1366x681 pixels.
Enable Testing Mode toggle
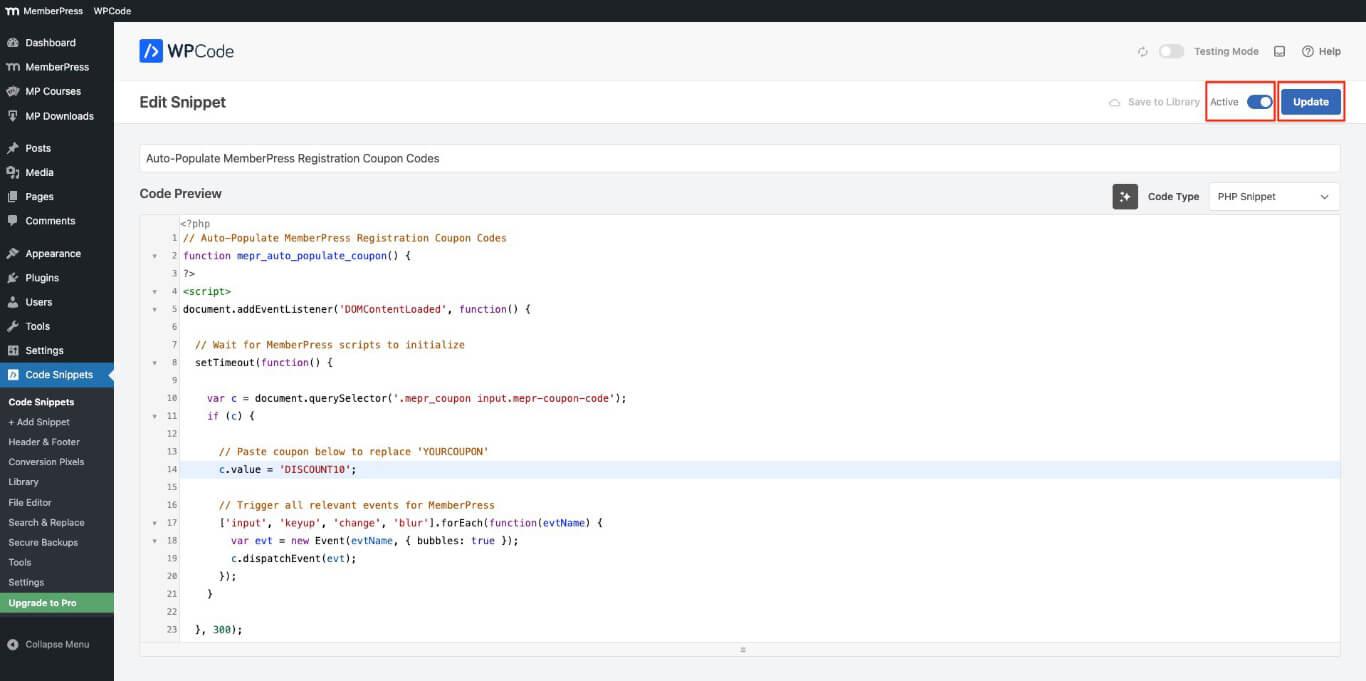coord(1171,51)
